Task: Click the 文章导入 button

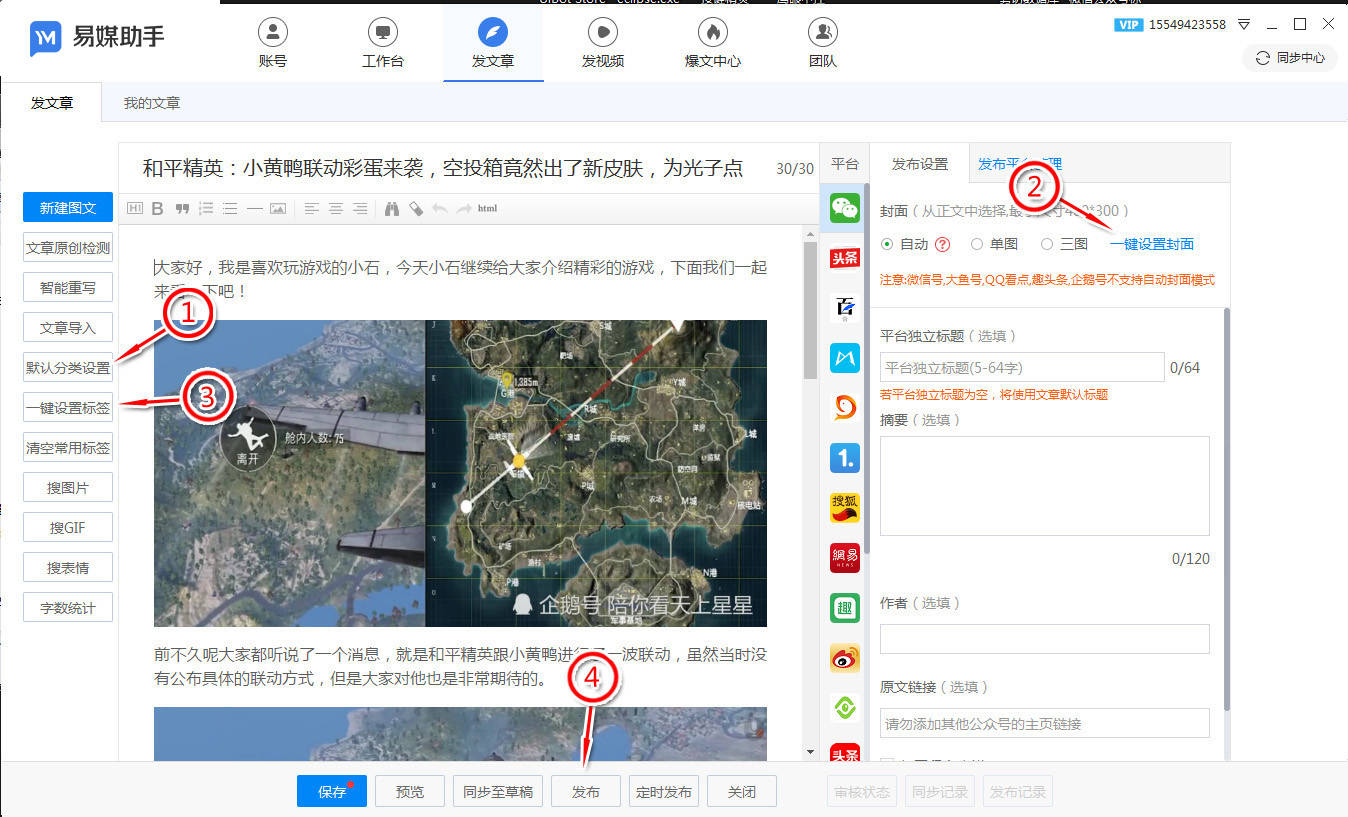Action: (68, 328)
